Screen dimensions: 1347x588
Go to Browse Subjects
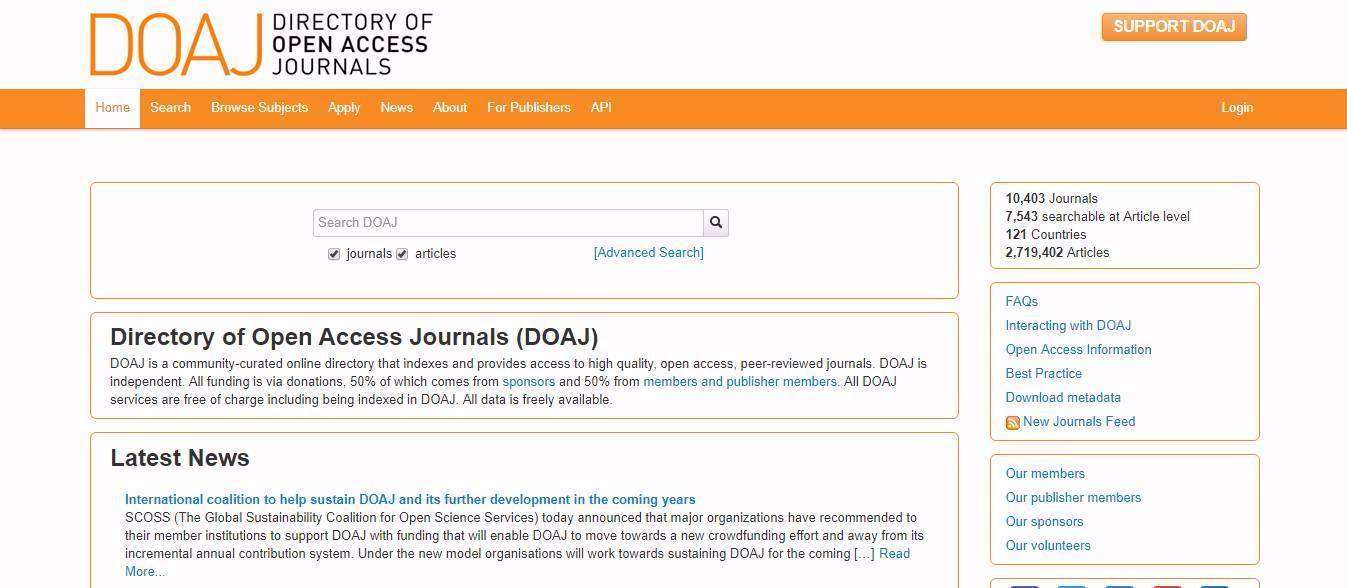259,108
